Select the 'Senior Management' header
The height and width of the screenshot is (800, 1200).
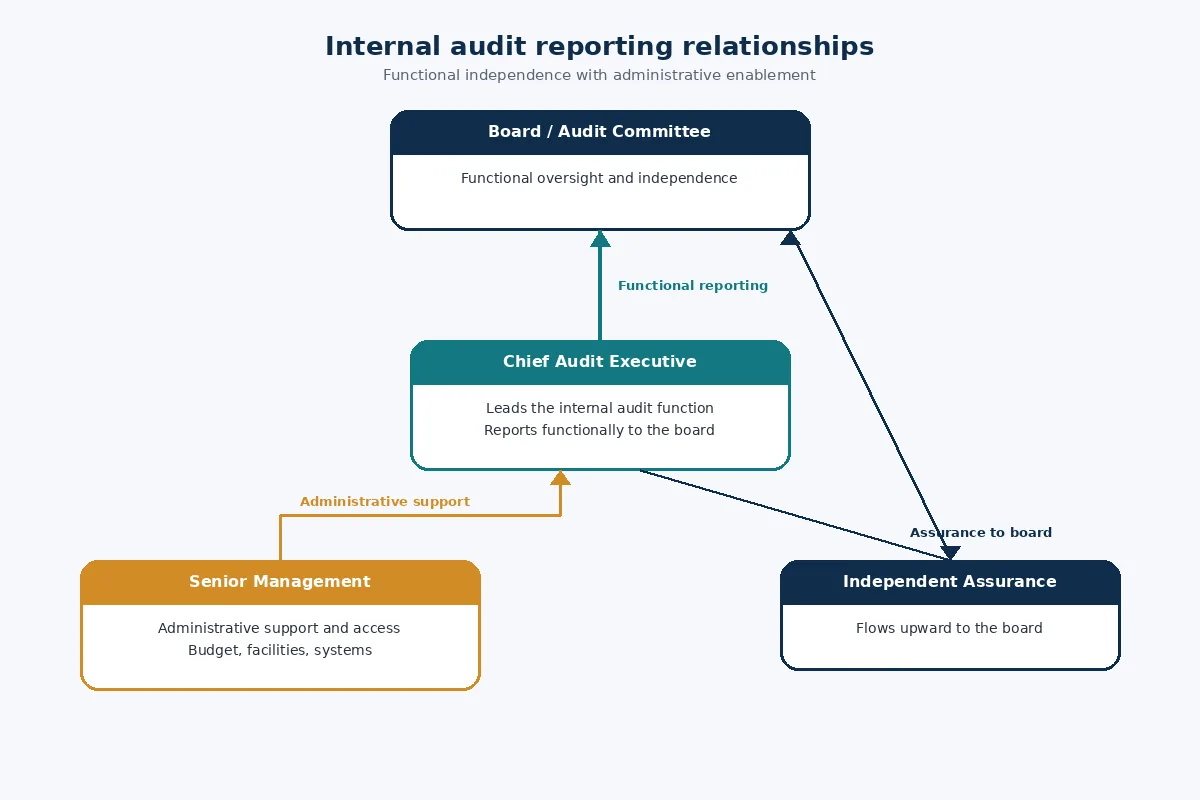click(x=280, y=582)
